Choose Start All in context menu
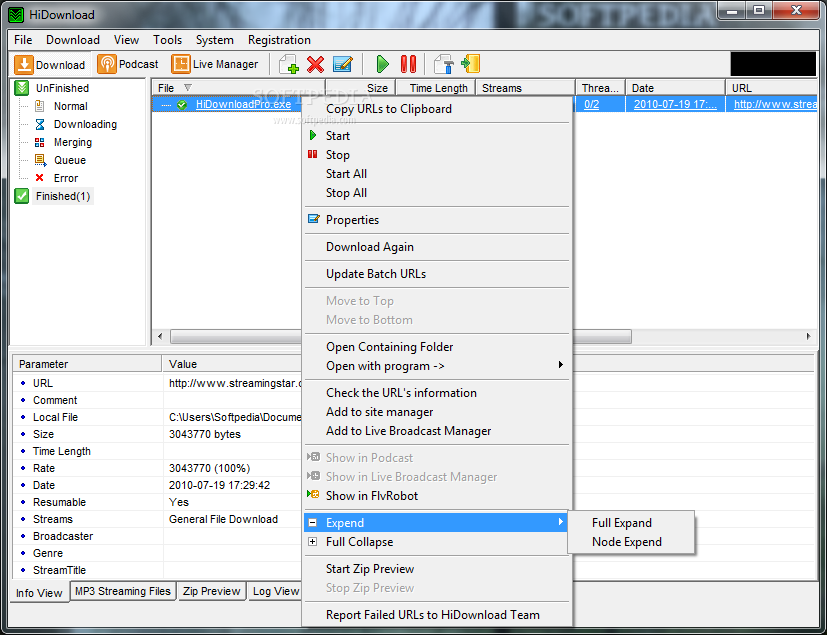Screen dimensions: 827x635 [437, 174]
